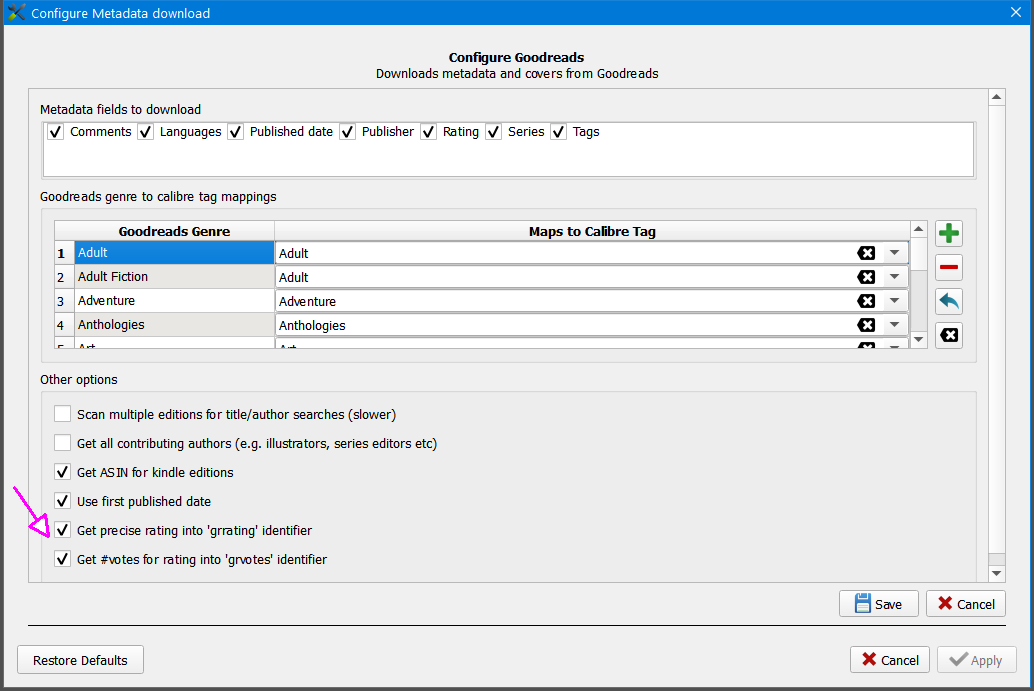Screen dimensions: 1034x691
Task: Click Cancel next to the Save button
Action: tap(965, 604)
